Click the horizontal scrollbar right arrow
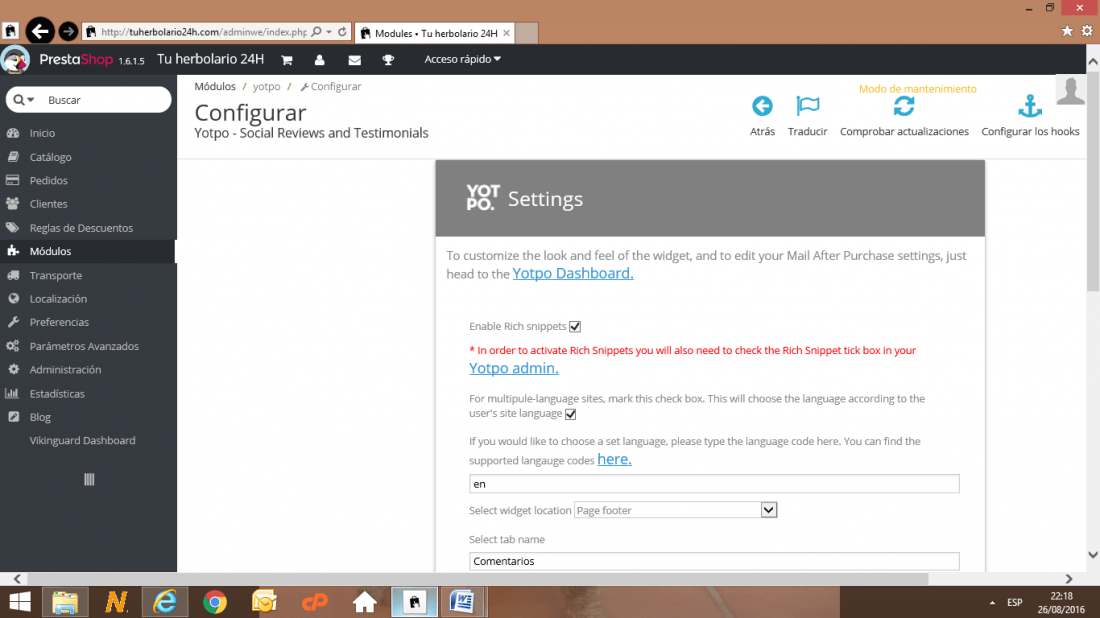 (1068, 579)
